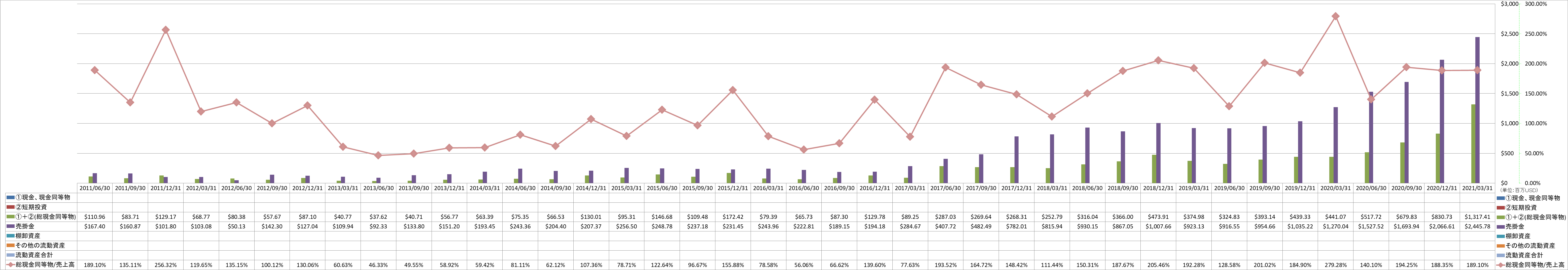Click the 2021/03/31 date column header
The height and width of the screenshot is (270, 1568).
(1477, 188)
